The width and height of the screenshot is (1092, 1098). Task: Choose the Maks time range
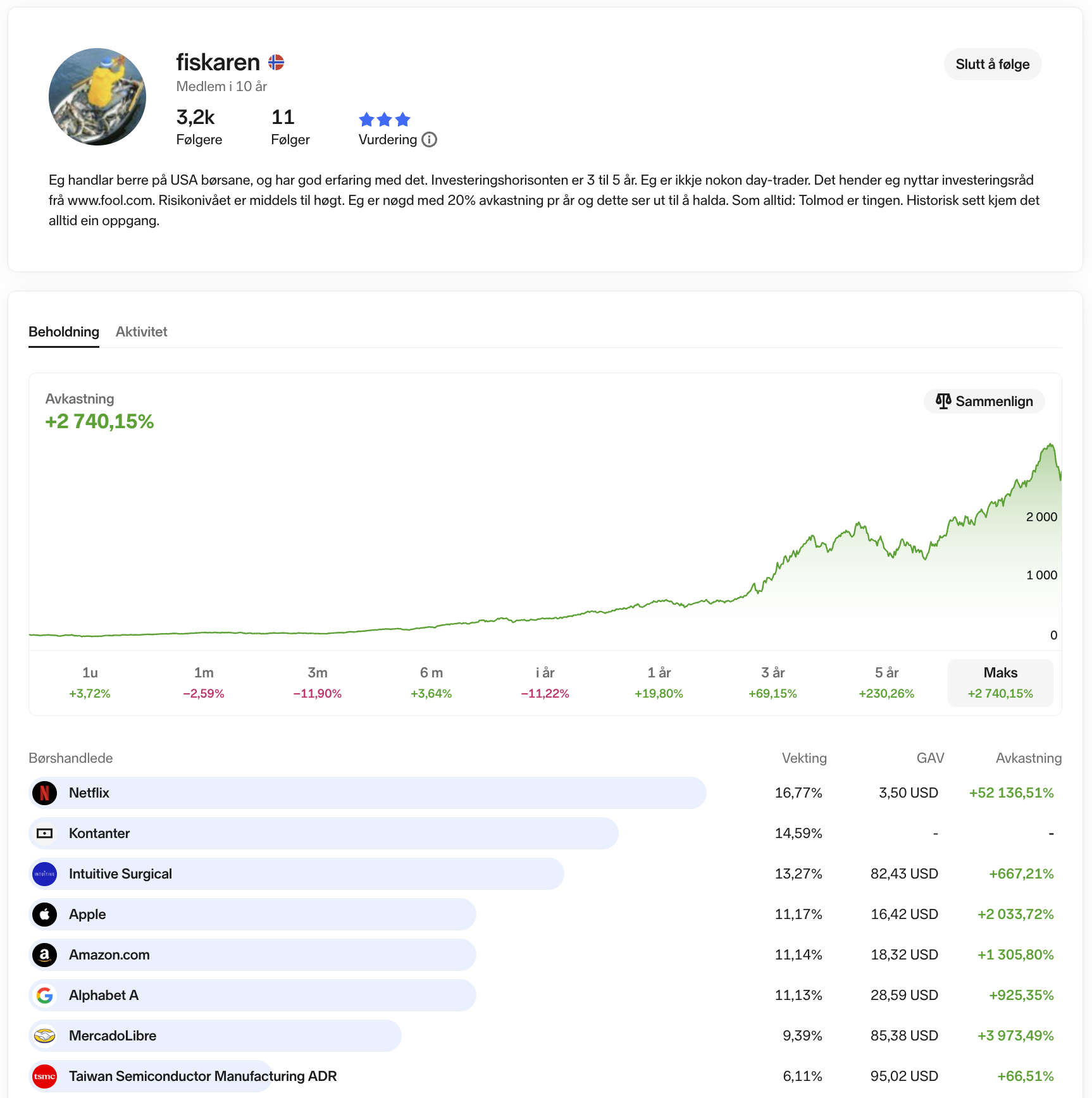(1000, 682)
